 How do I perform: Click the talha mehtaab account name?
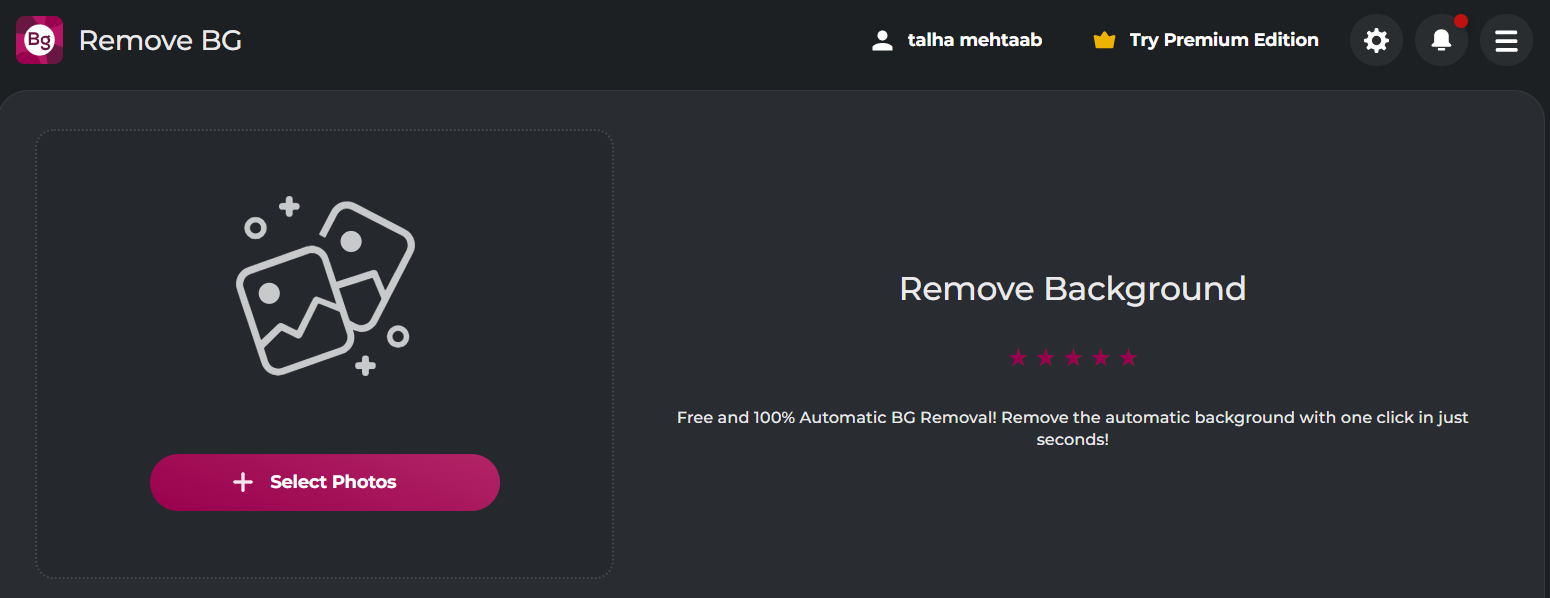coord(974,40)
